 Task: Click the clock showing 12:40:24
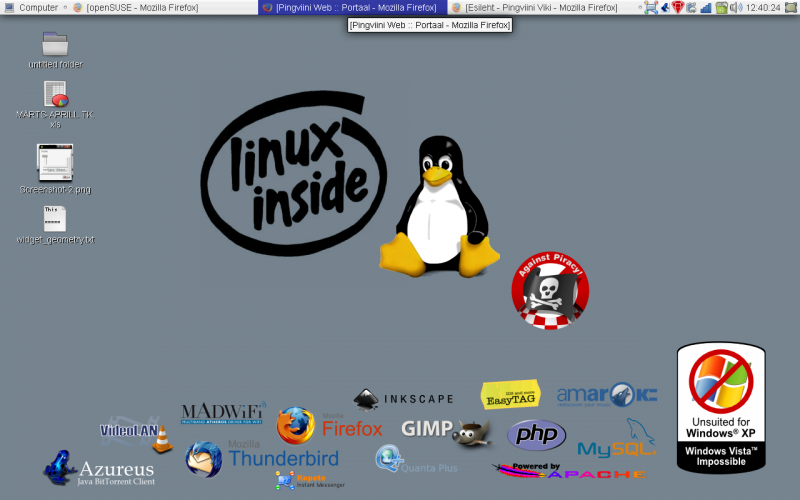[763, 8]
